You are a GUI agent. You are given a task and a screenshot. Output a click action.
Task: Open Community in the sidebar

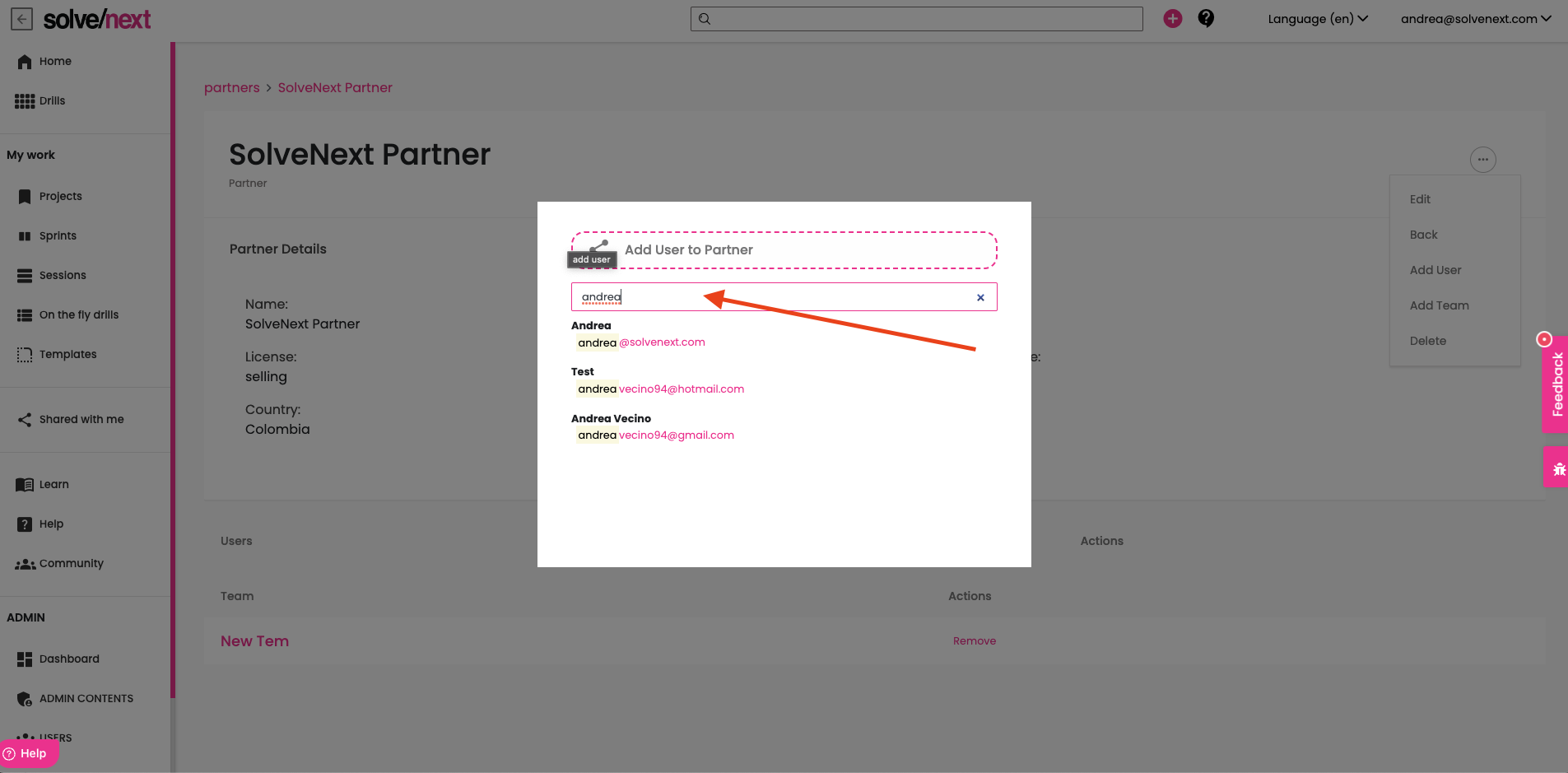pyautogui.click(x=72, y=564)
